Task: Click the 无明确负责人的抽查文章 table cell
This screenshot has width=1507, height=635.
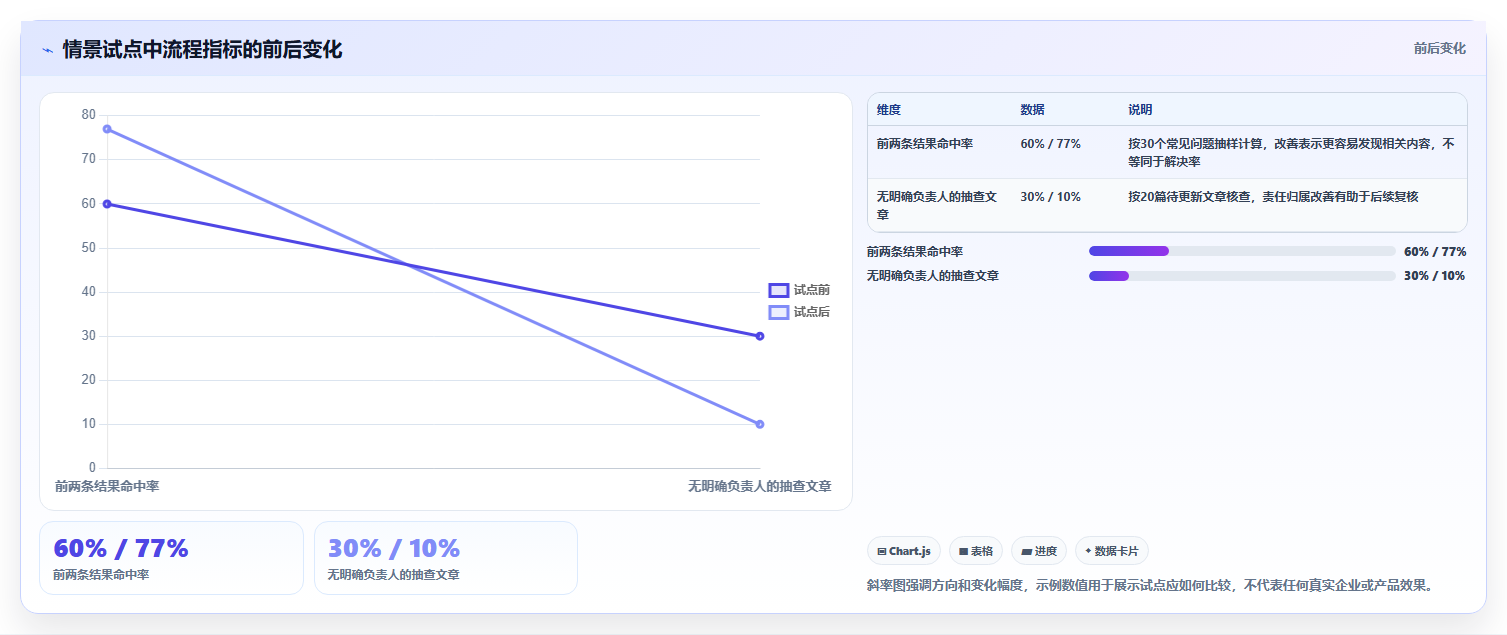Action: click(x=937, y=205)
